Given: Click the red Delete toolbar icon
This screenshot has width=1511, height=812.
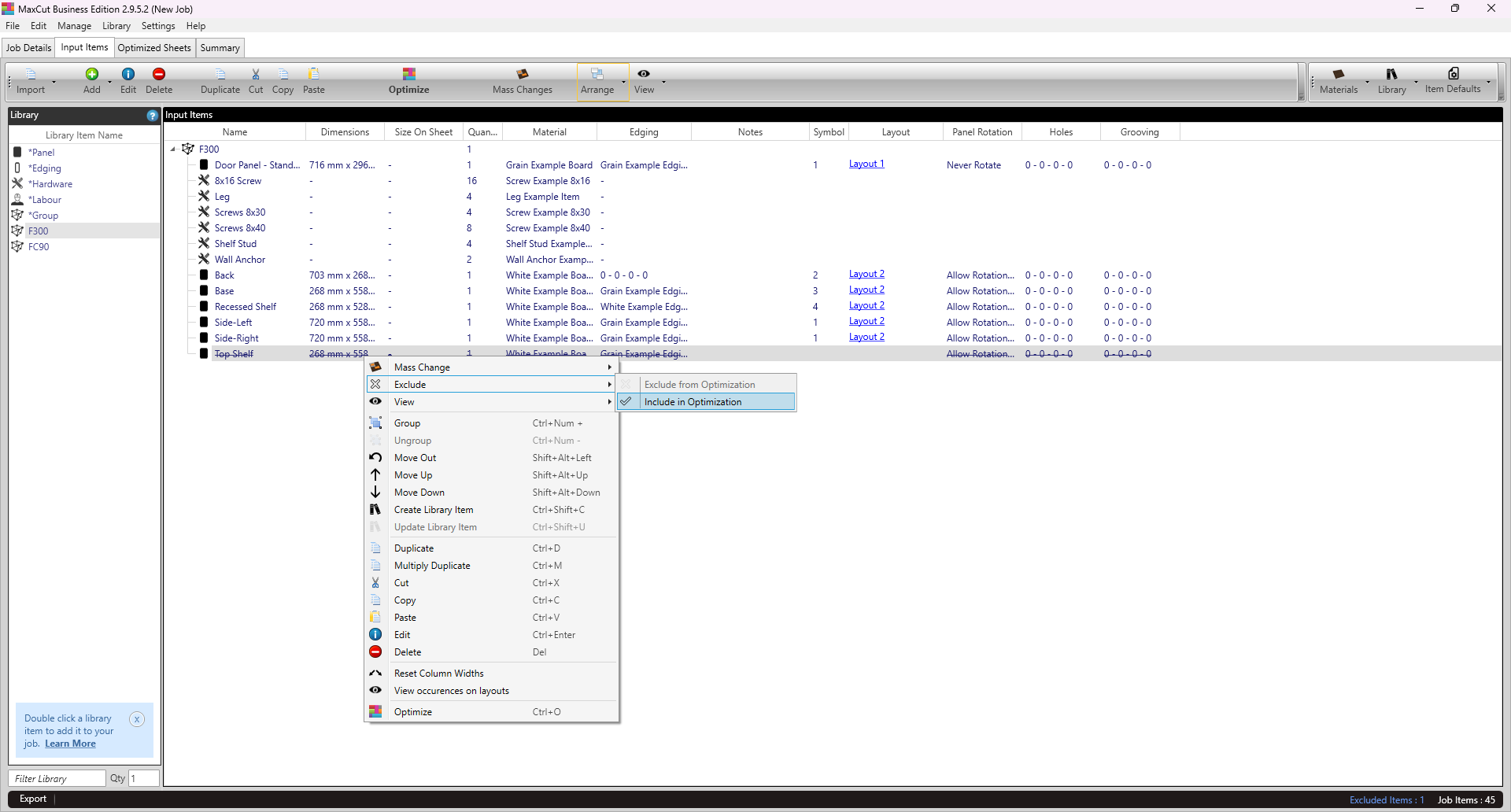Looking at the screenshot, I should (159, 75).
